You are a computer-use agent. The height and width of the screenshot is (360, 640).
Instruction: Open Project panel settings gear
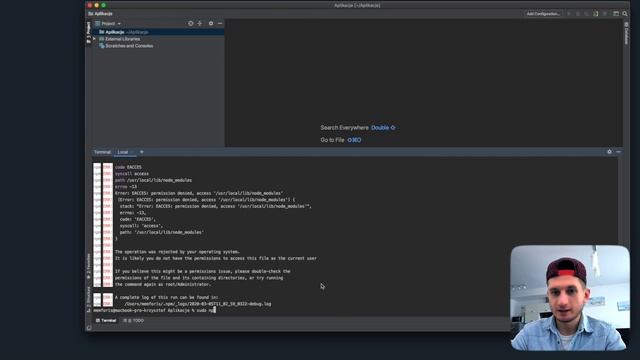click(211, 24)
